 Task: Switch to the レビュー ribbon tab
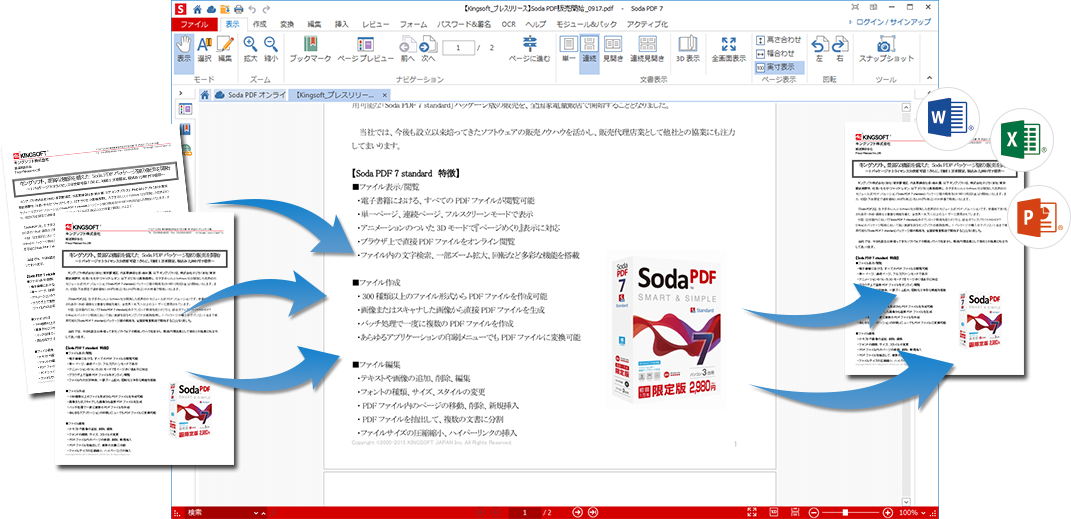click(376, 24)
